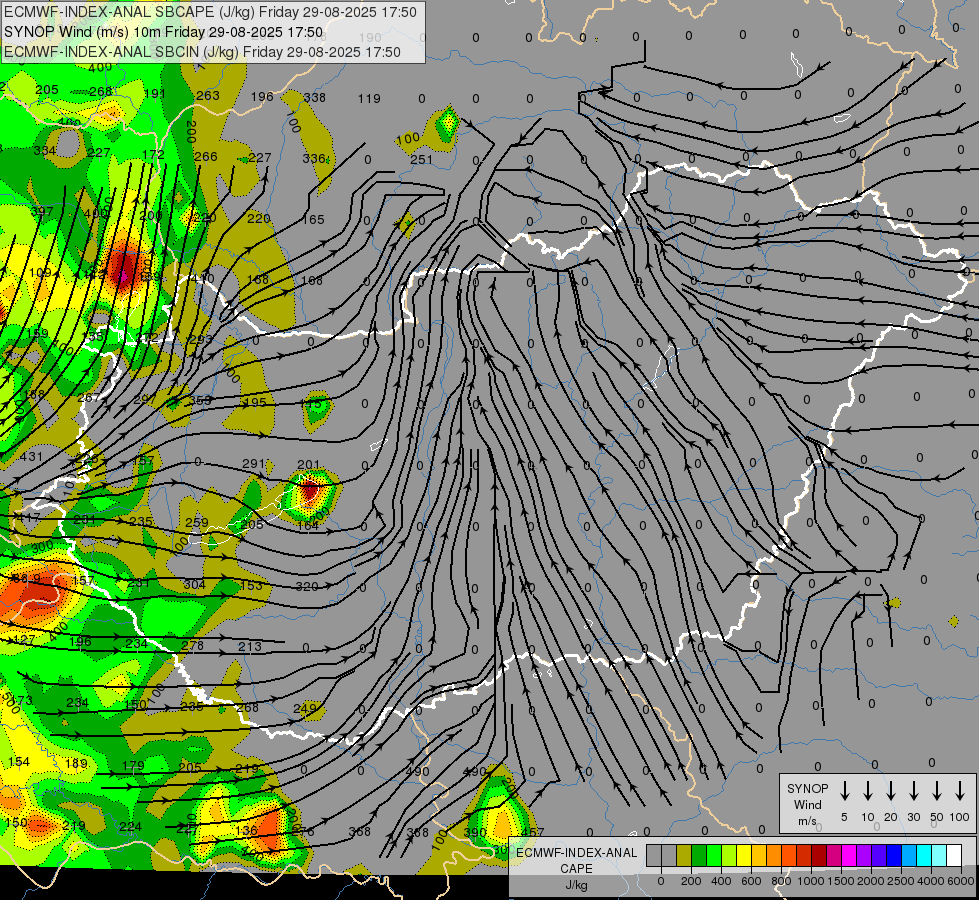Click the 10 m/s wind arrow in legend
The width and height of the screenshot is (979, 900).
(x=867, y=791)
